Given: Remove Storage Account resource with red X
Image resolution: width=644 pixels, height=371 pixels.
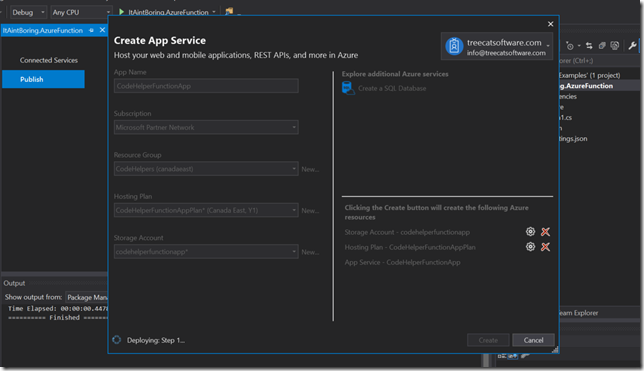Looking at the screenshot, I should (x=545, y=232).
